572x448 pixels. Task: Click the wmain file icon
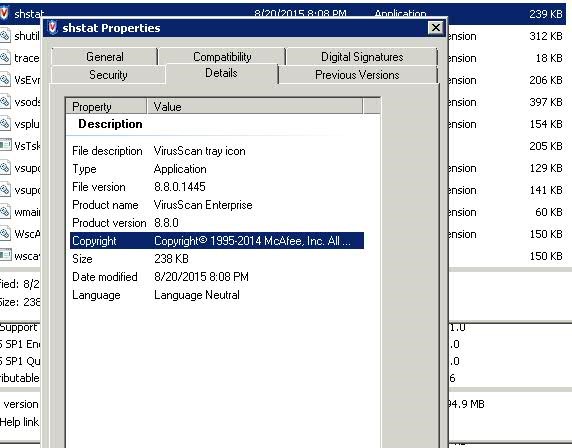(x=5, y=212)
